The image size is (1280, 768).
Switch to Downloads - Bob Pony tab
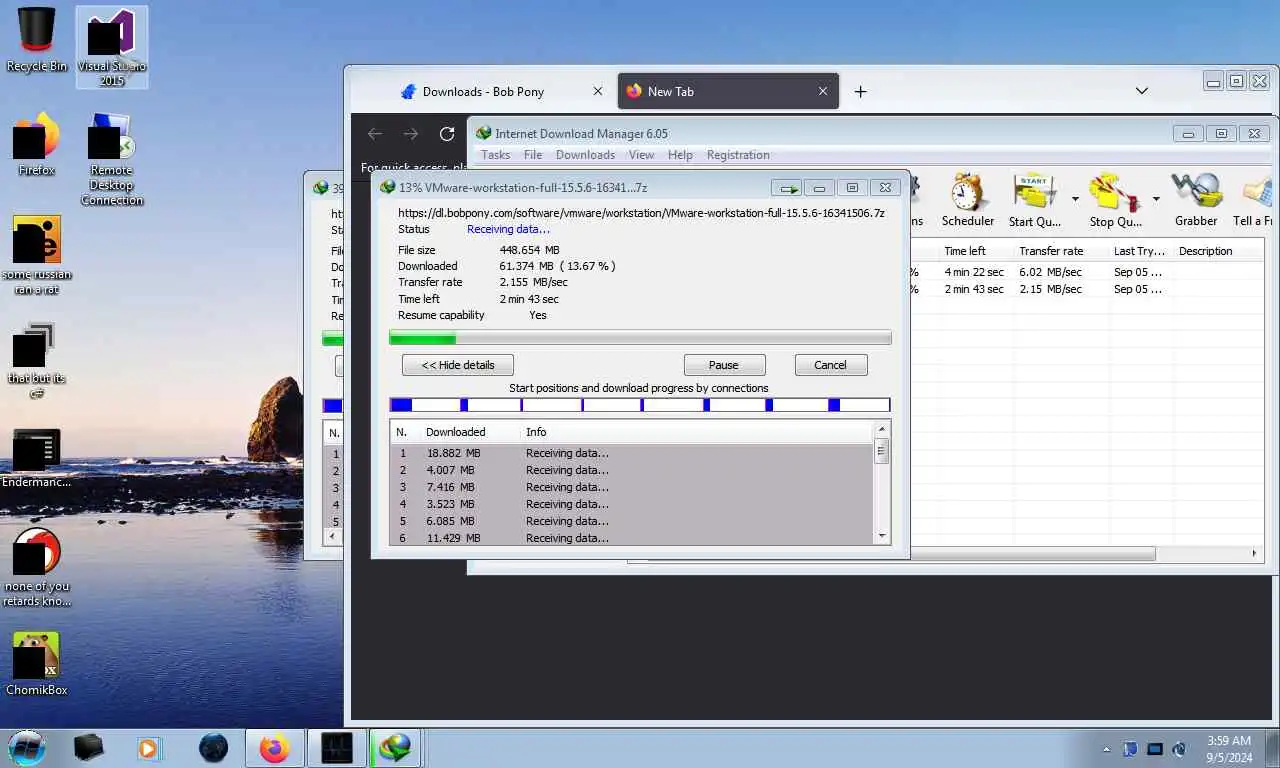501,91
